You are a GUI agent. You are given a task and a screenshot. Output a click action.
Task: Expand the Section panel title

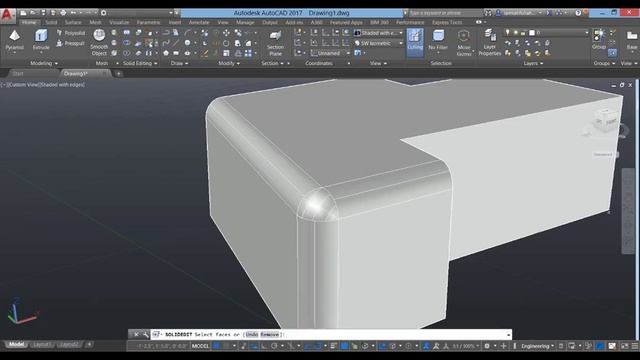click(x=272, y=63)
